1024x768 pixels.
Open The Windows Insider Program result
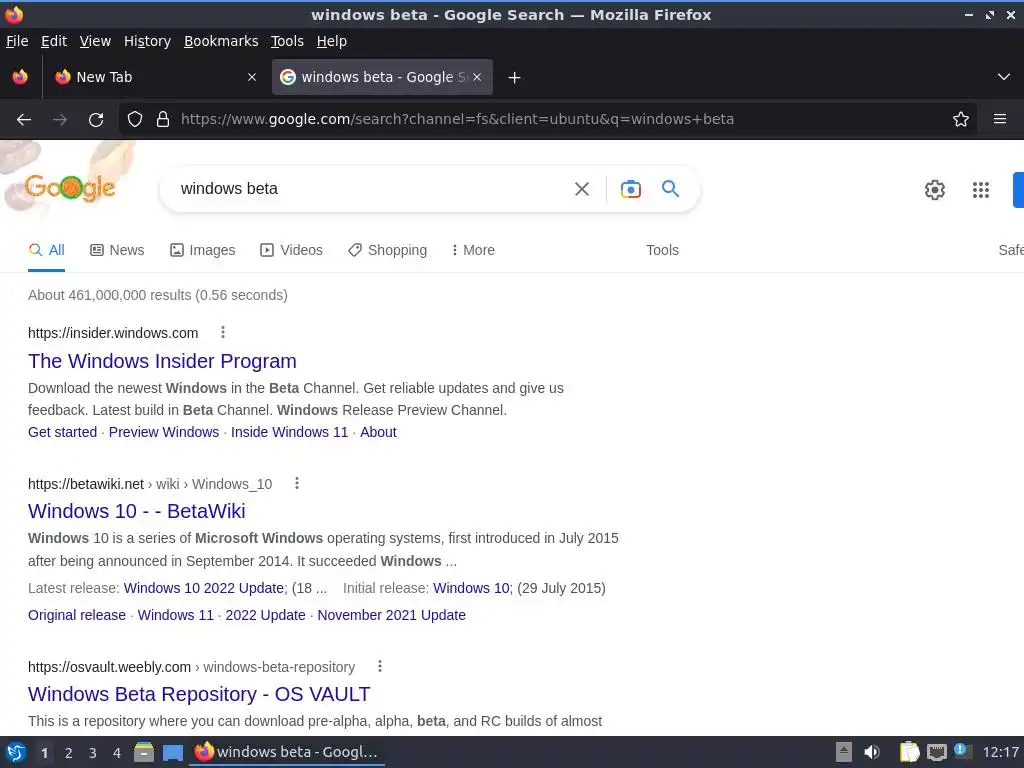pos(162,361)
